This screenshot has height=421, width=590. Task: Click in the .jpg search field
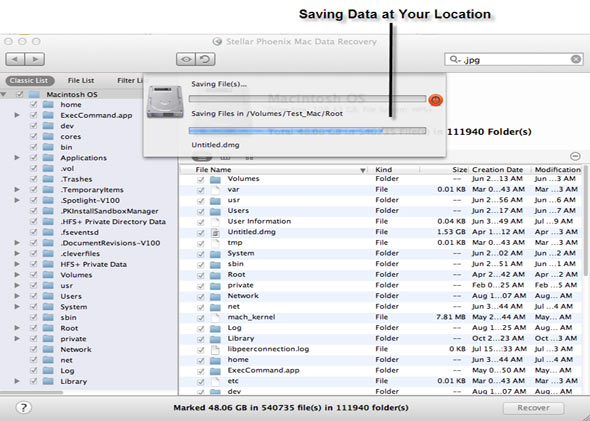514,59
